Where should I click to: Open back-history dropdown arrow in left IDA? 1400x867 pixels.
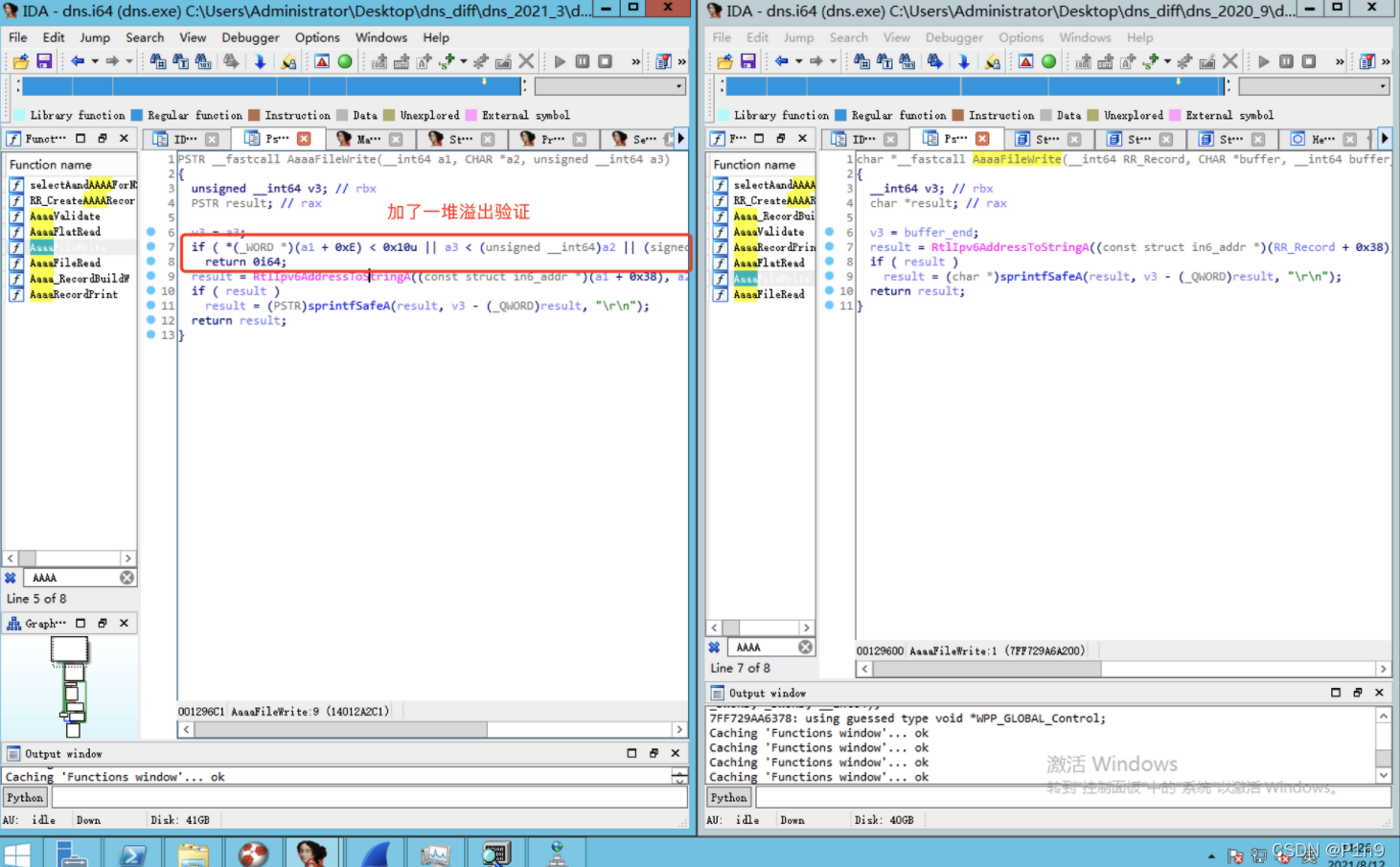(x=95, y=61)
